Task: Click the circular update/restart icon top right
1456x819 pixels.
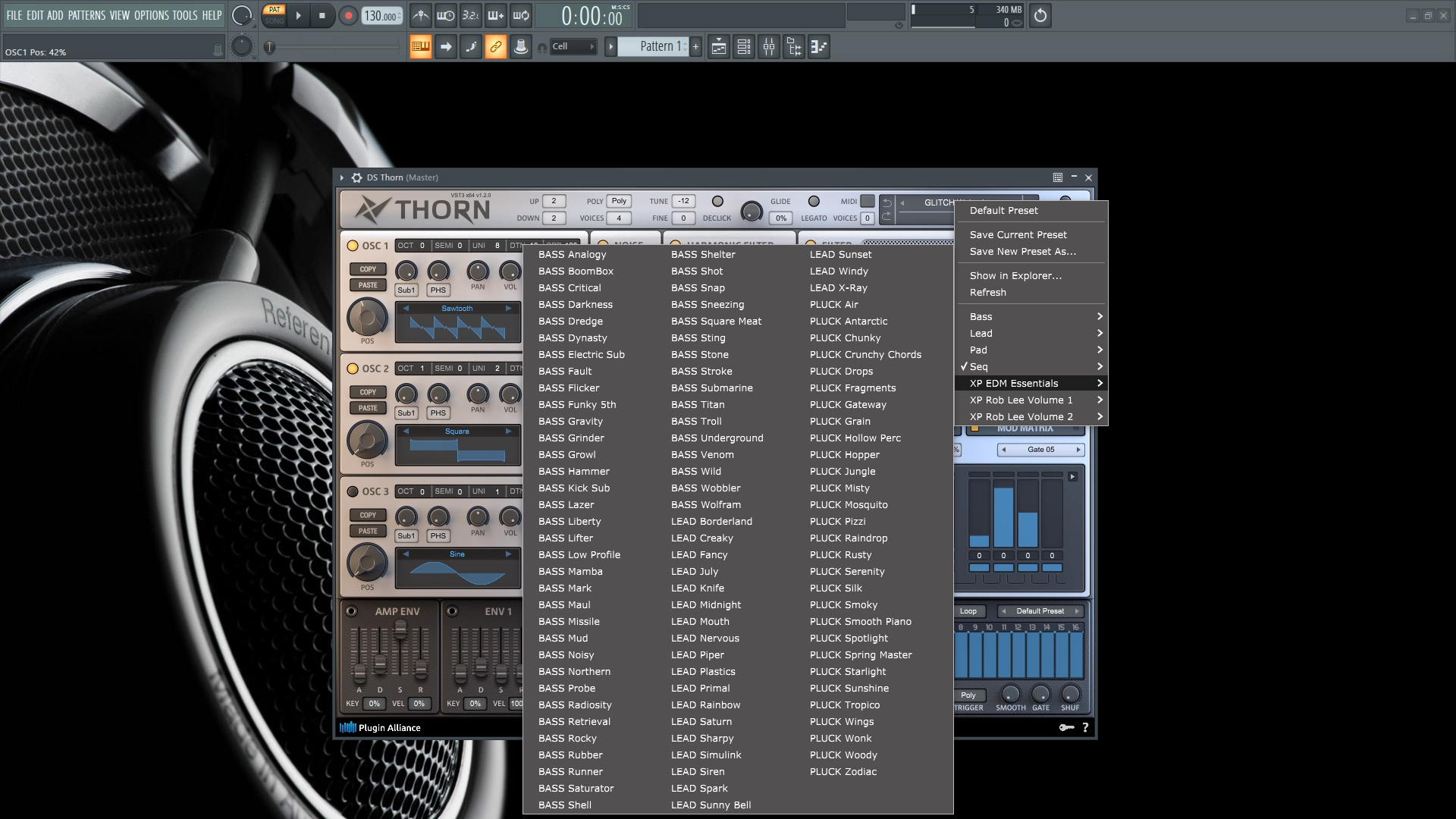Action: (1040, 15)
